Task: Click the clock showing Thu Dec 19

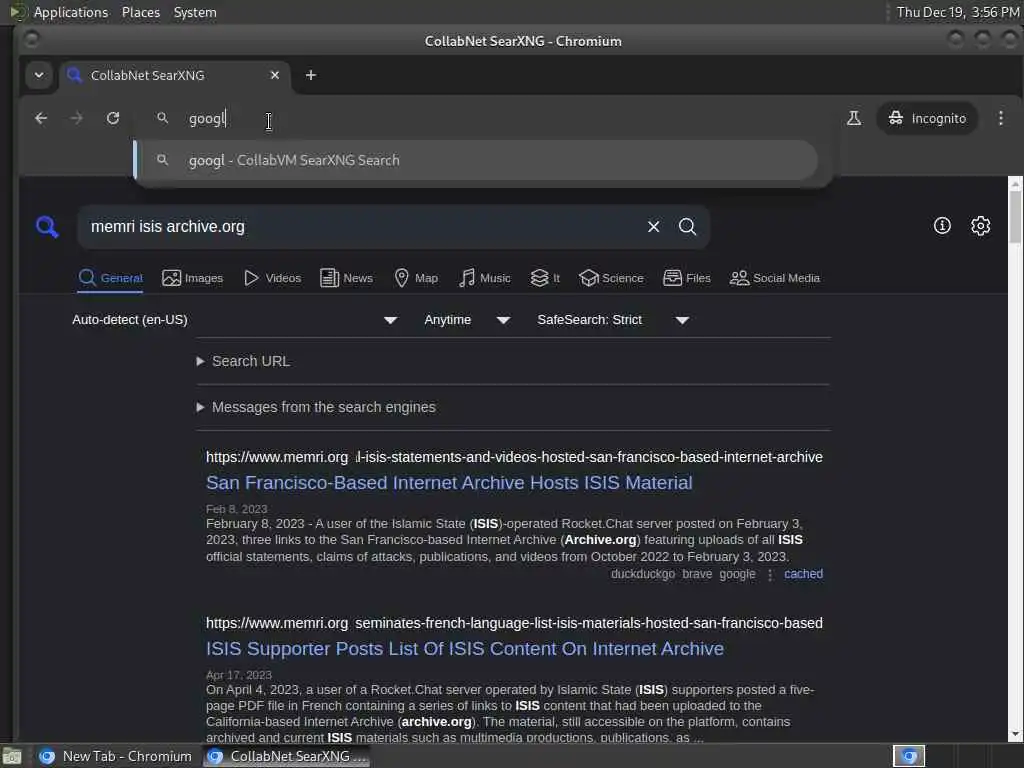Action: coord(957,12)
